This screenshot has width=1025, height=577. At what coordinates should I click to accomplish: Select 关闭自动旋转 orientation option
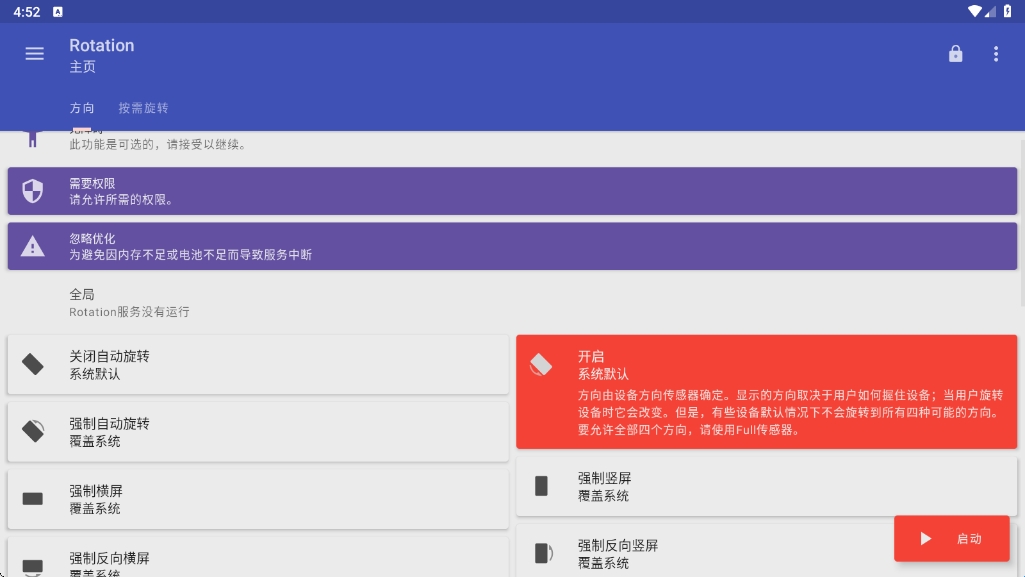(x=258, y=365)
